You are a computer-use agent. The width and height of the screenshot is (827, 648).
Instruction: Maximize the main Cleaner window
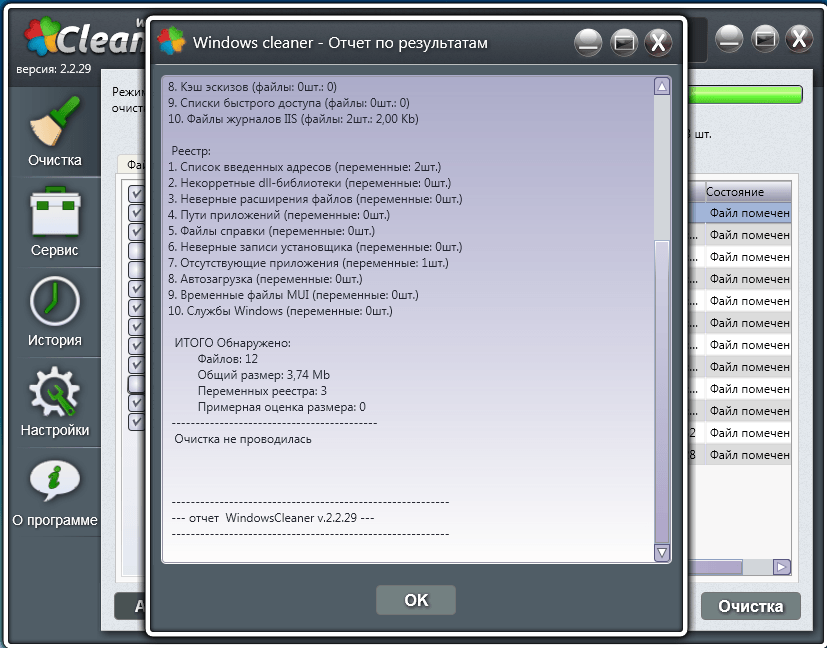(765, 38)
